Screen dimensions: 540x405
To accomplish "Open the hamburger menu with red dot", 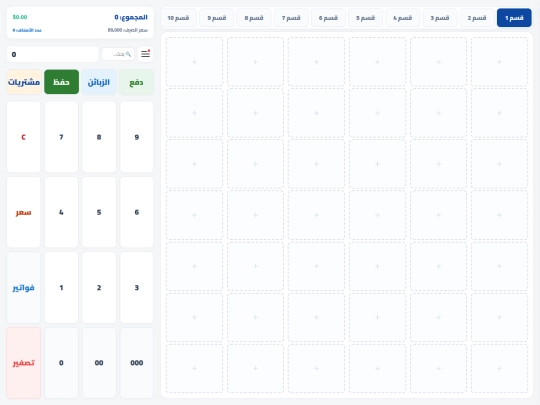I will tap(145, 54).
